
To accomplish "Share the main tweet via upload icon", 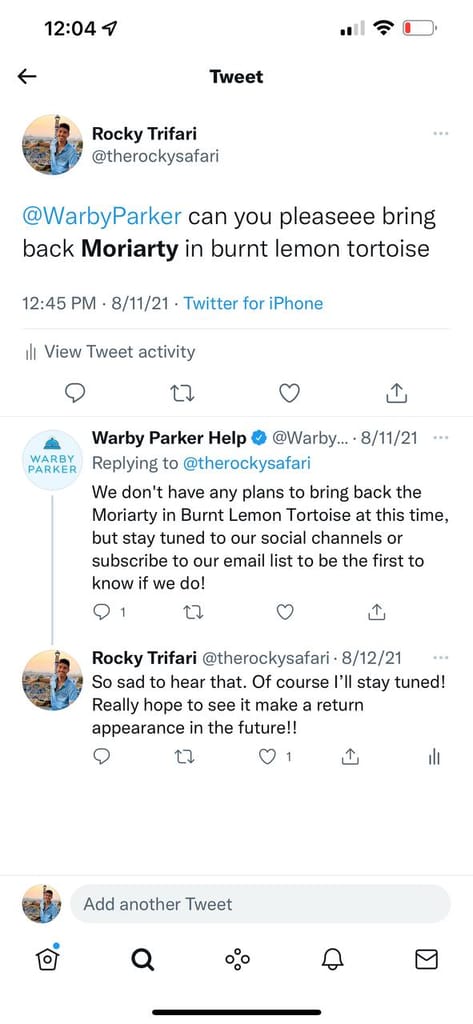I will pos(397,392).
